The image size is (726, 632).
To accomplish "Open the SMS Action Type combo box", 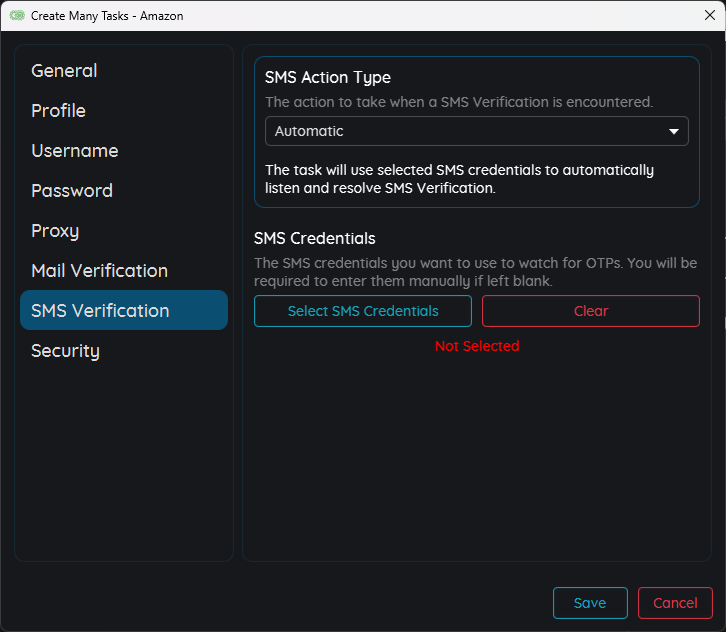I will (470, 131).
